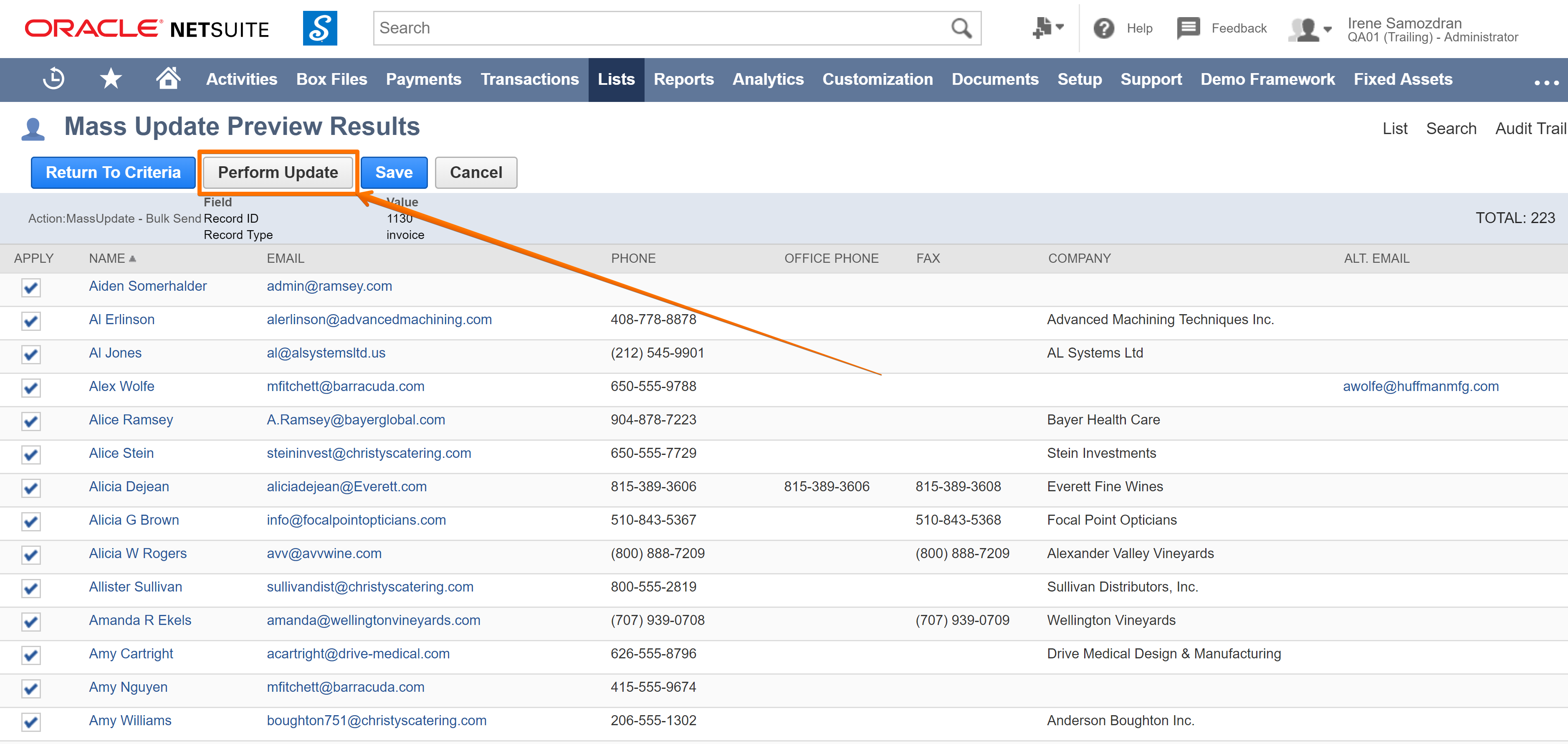Screen dimensions: 1568x744
Task: Click the TOTAL: 223 count
Action: tap(1515, 218)
